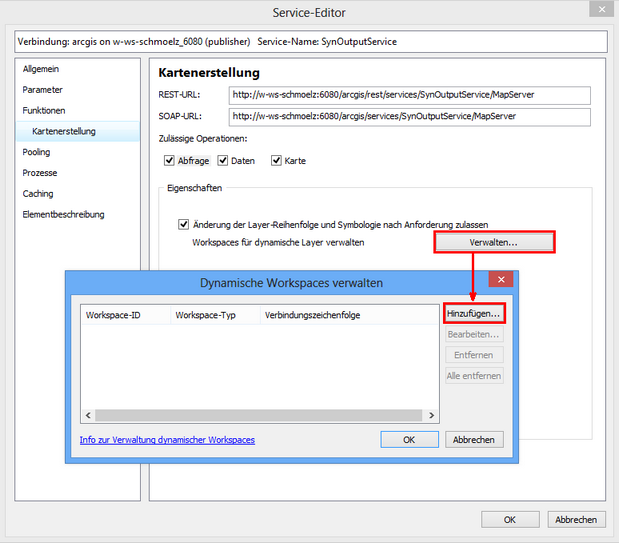Open Funktionen section in sidebar
Viewport: 619px width, 543px height.
(44, 111)
